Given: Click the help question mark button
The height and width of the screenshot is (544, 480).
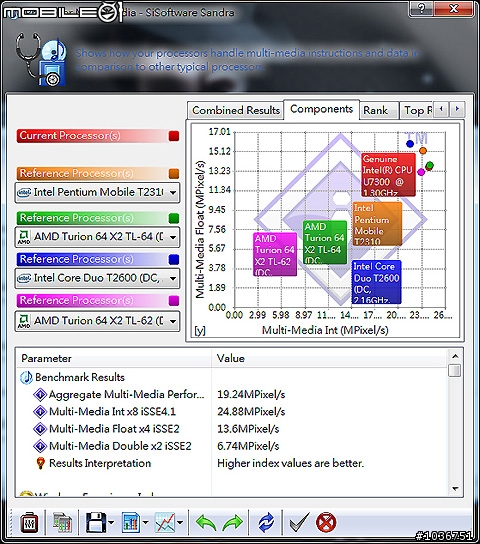Looking at the screenshot, I should [x=421, y=9].
